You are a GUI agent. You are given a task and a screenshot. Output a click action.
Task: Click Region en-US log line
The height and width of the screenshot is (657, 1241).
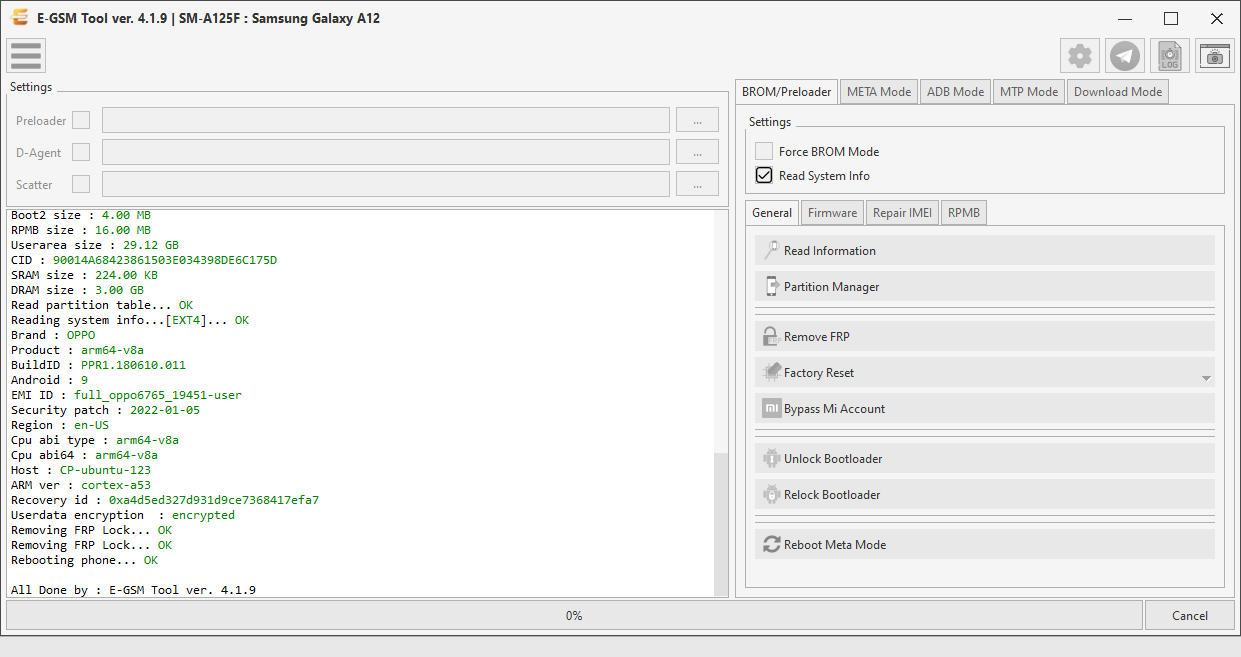[x=60, y=425]
